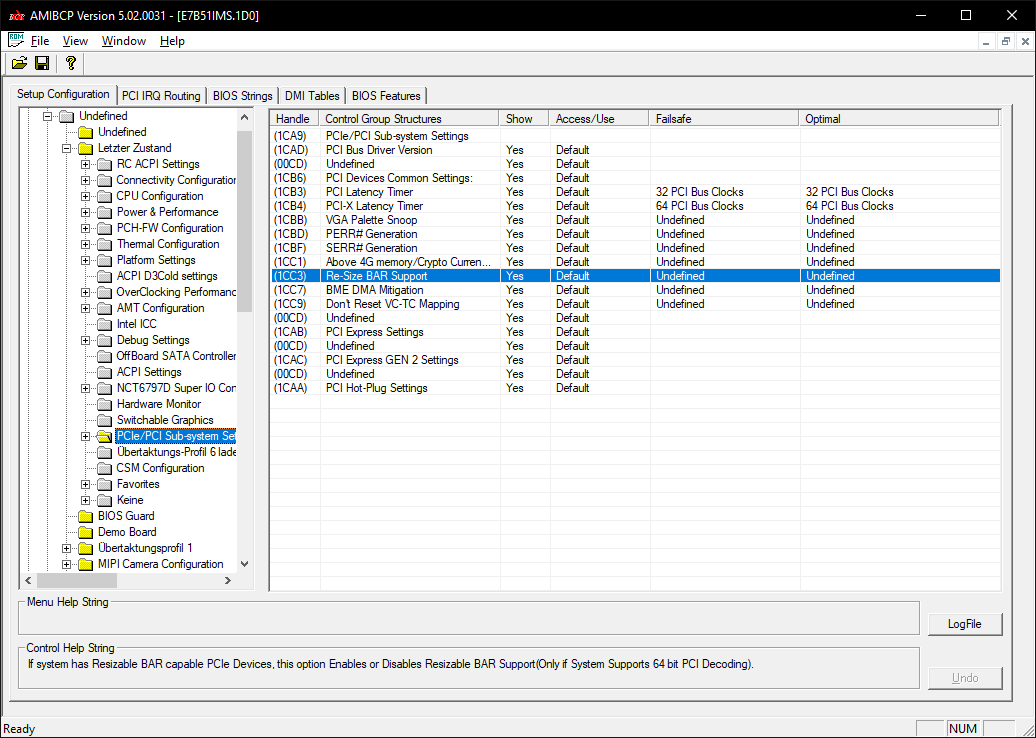
Task: Click the folder icon for Hardware Monitor
Action: 104,404
